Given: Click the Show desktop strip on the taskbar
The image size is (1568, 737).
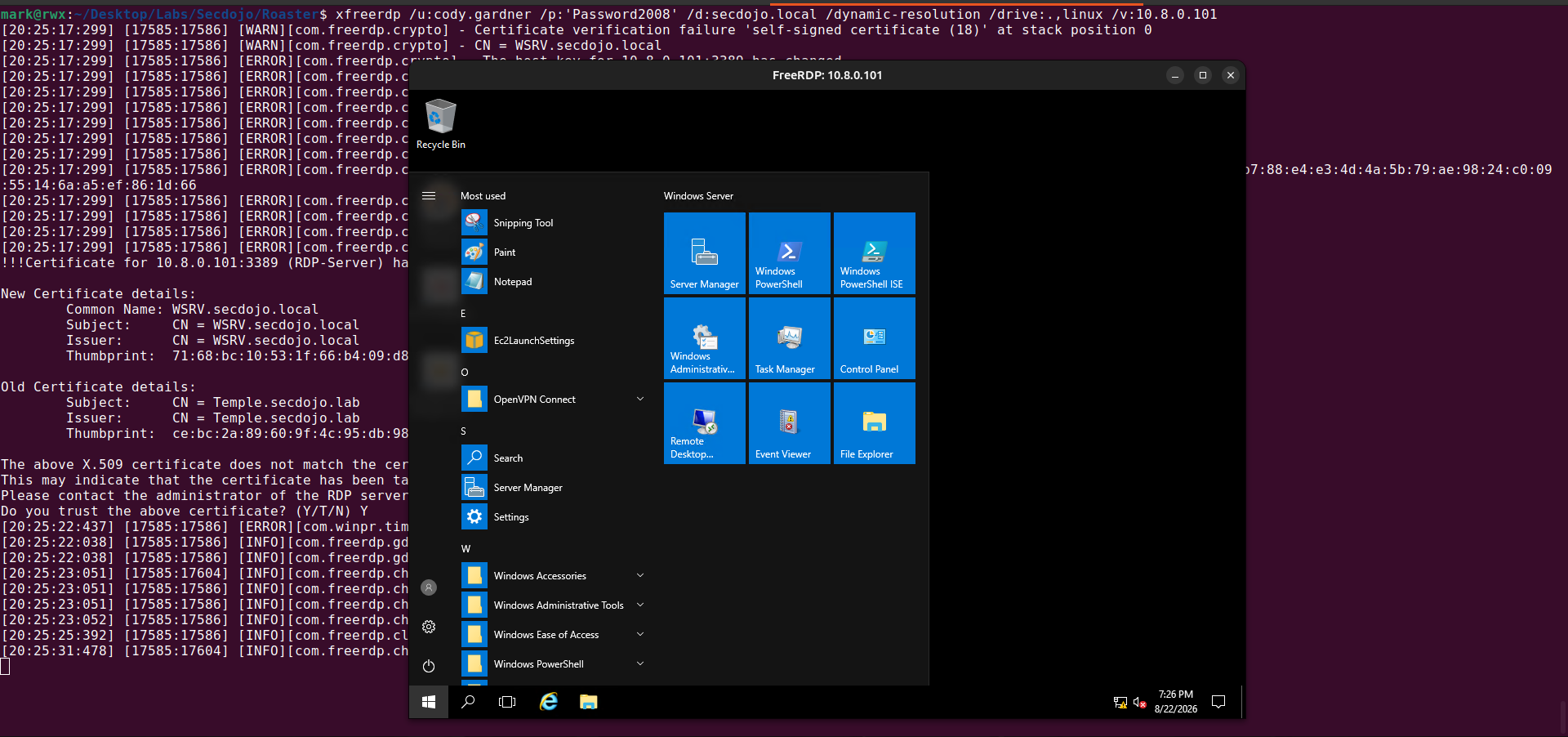Looking at the screenshot, I should pyautogui.click(x=1243, y=702).
